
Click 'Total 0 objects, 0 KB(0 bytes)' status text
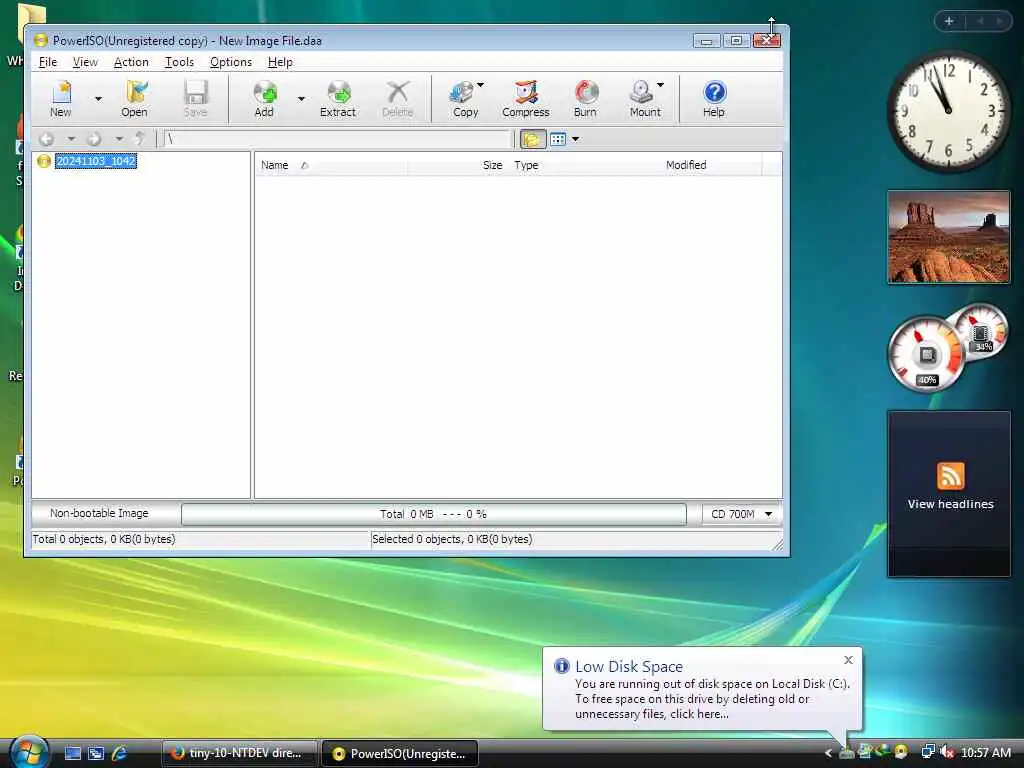point(104,539)
